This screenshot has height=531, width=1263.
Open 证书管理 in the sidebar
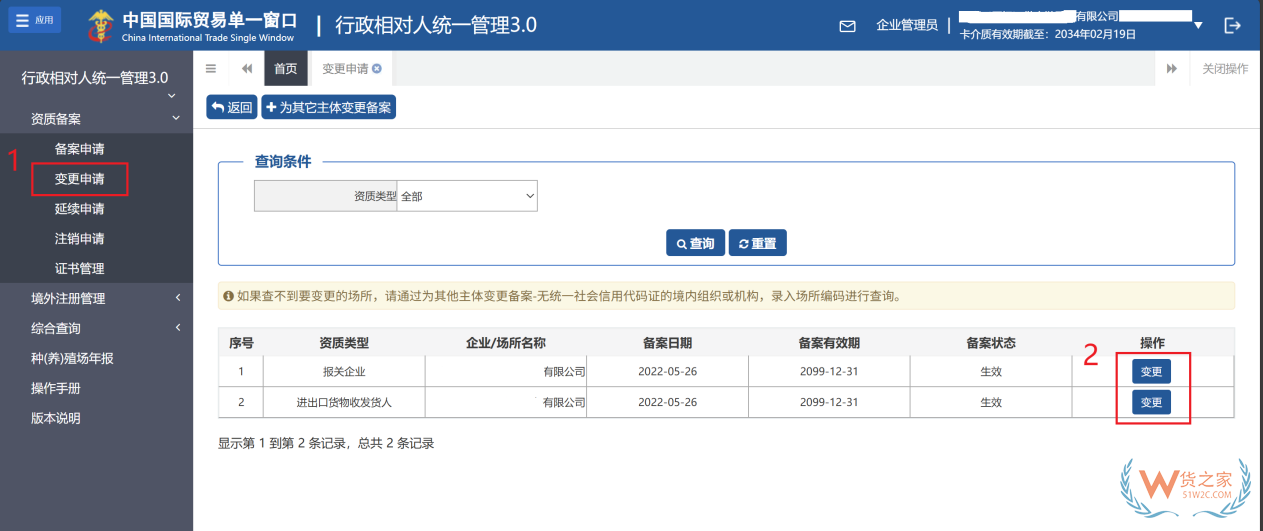[80, 268]
